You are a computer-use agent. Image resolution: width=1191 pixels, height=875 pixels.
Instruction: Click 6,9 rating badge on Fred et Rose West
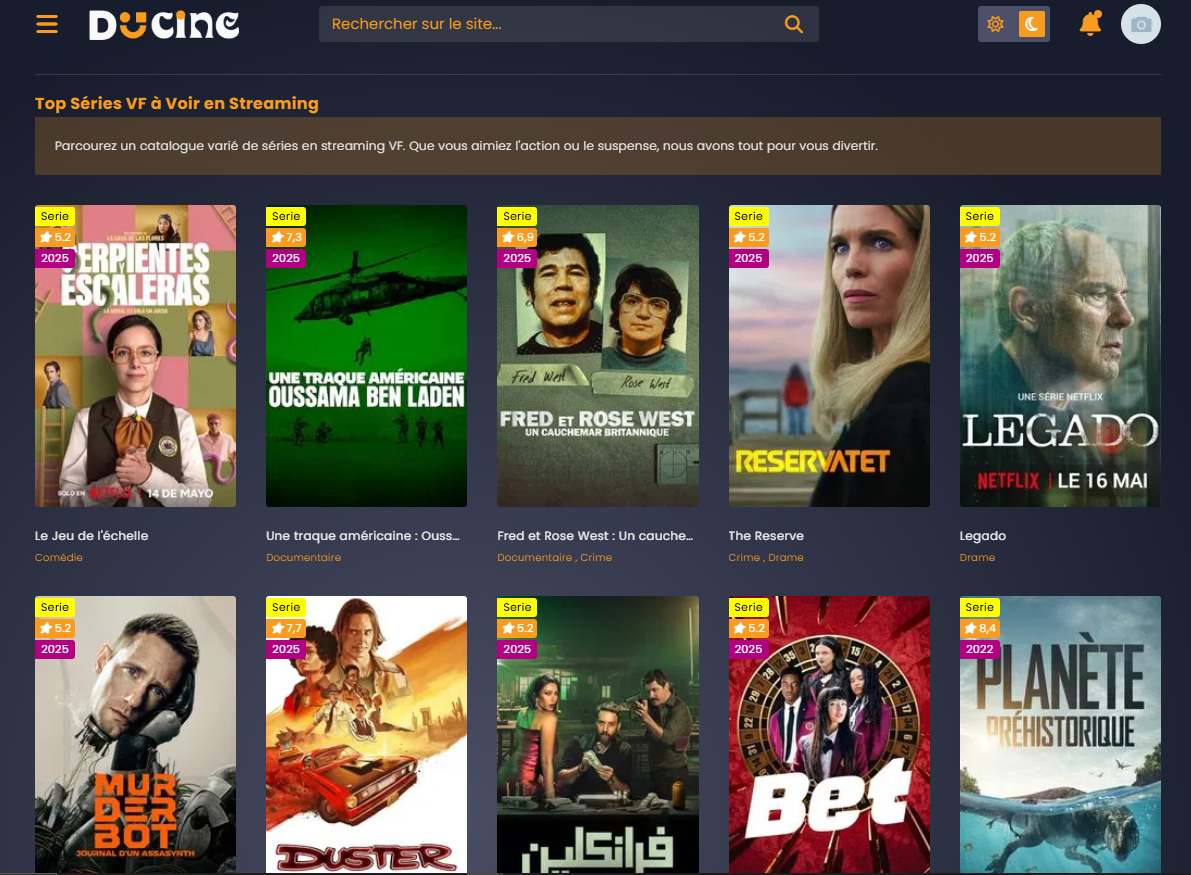coord(517,237)
